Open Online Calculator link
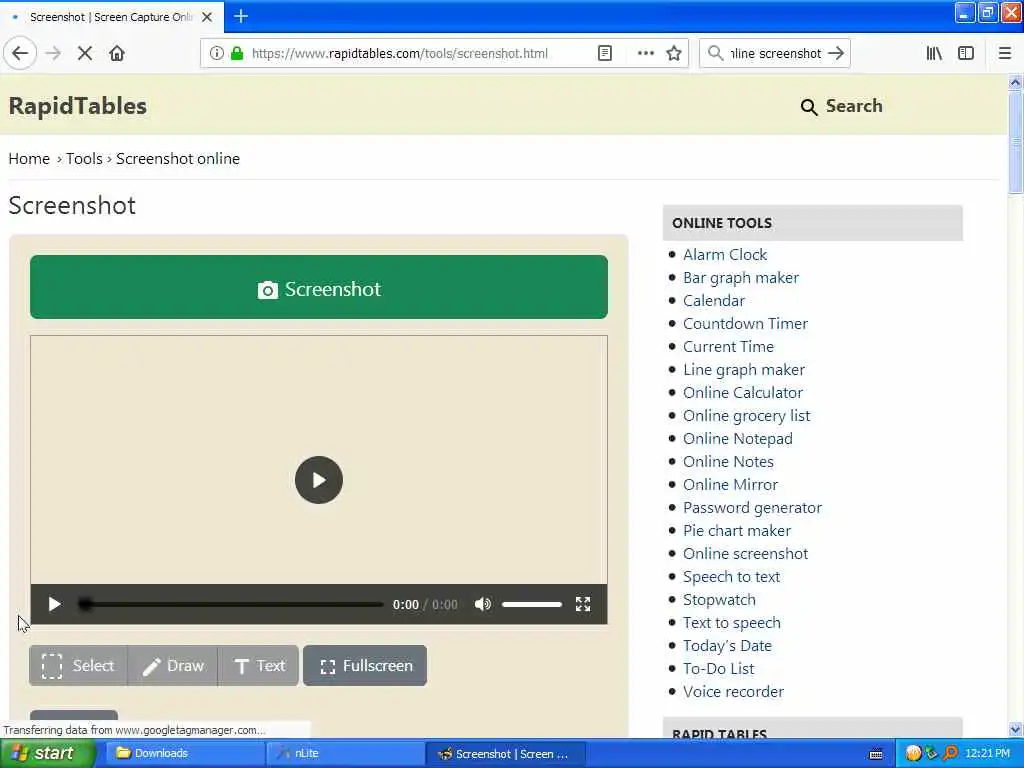This screenshot has height=768, width=1024. point(743,392)
